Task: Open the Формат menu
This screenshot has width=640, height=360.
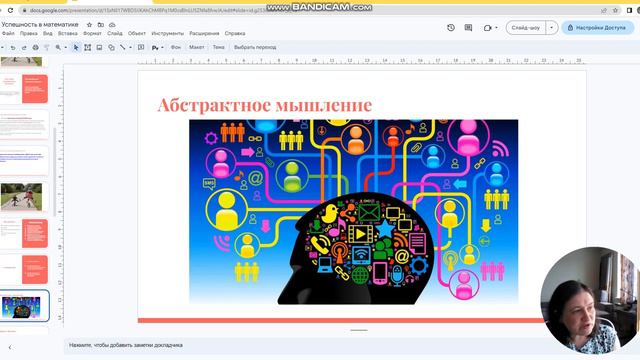Action: (x=93, y=33)
